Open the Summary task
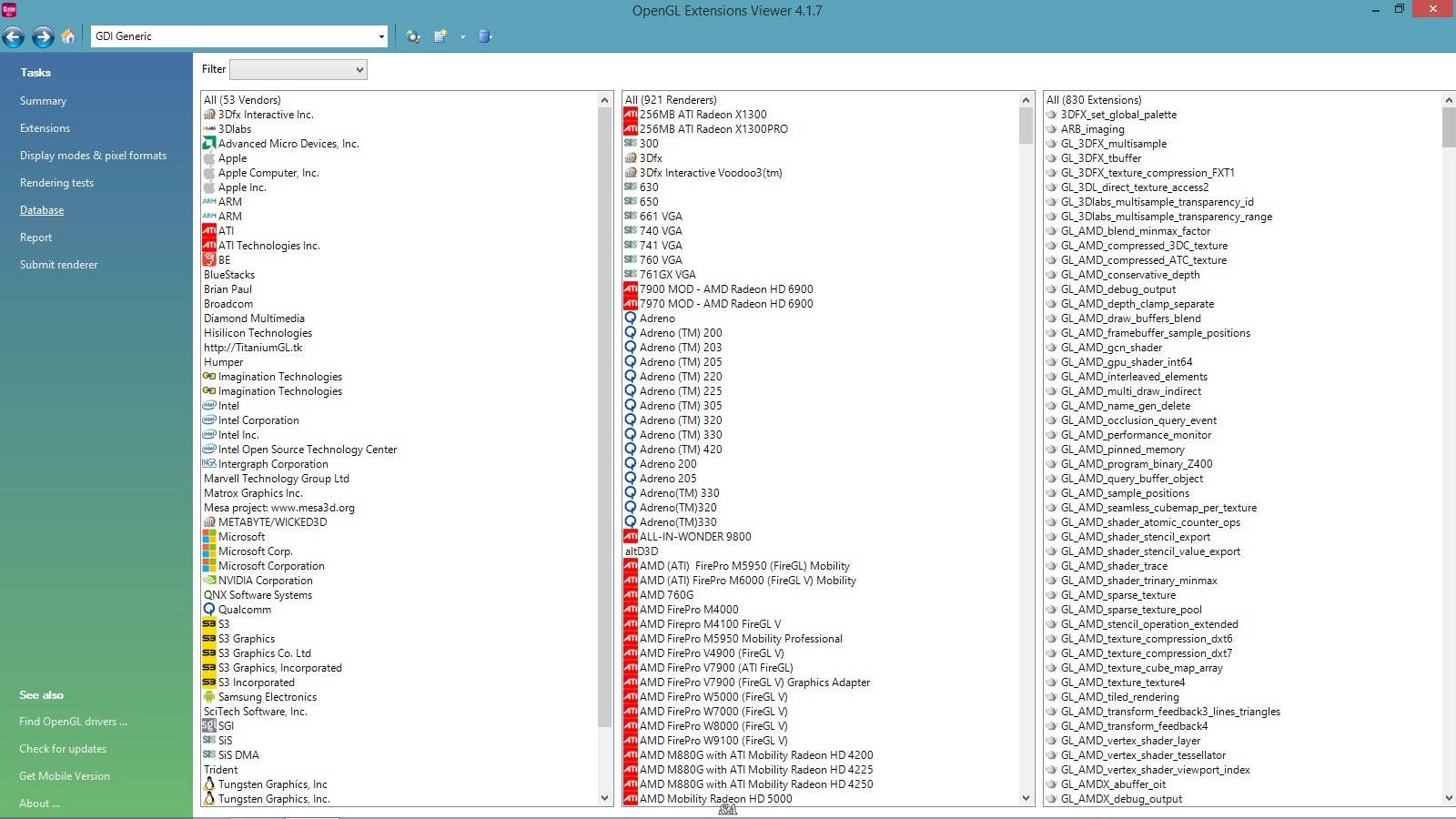Viewport: 1456px width, 819px height. (x=43, y=101)
